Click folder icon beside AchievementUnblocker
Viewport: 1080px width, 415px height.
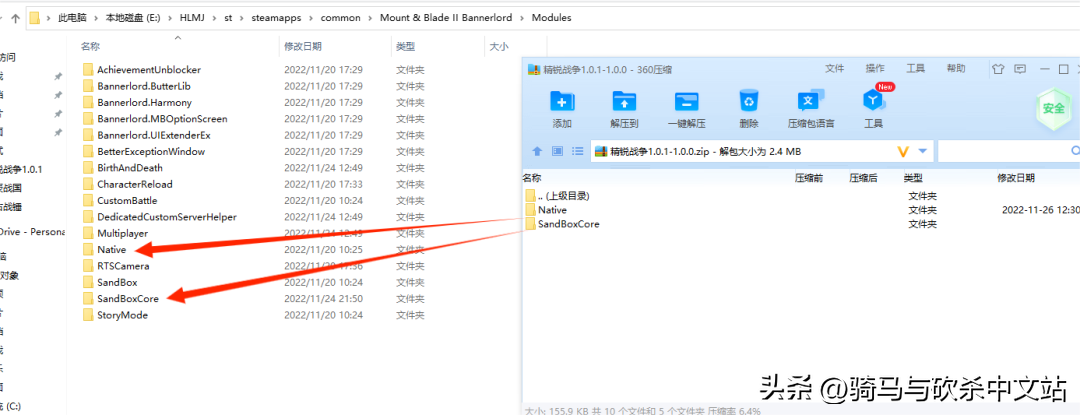pos(87,70)
